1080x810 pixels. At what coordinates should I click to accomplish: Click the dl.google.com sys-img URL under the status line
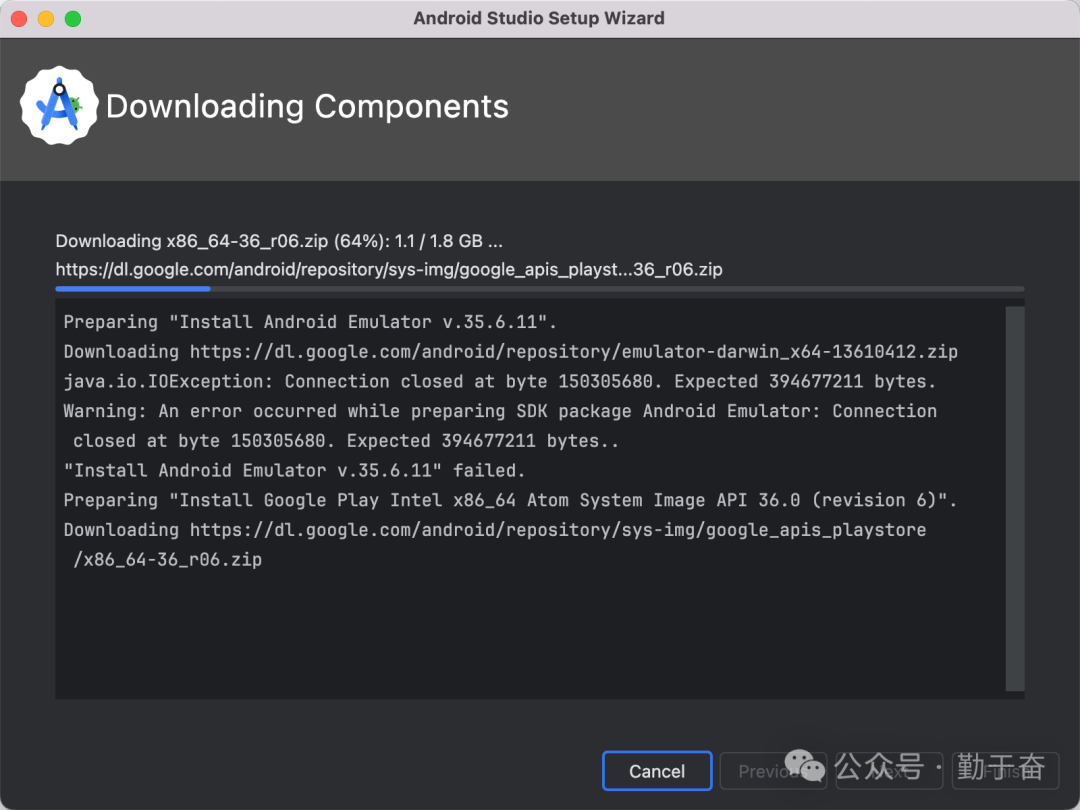coord(389,269)
